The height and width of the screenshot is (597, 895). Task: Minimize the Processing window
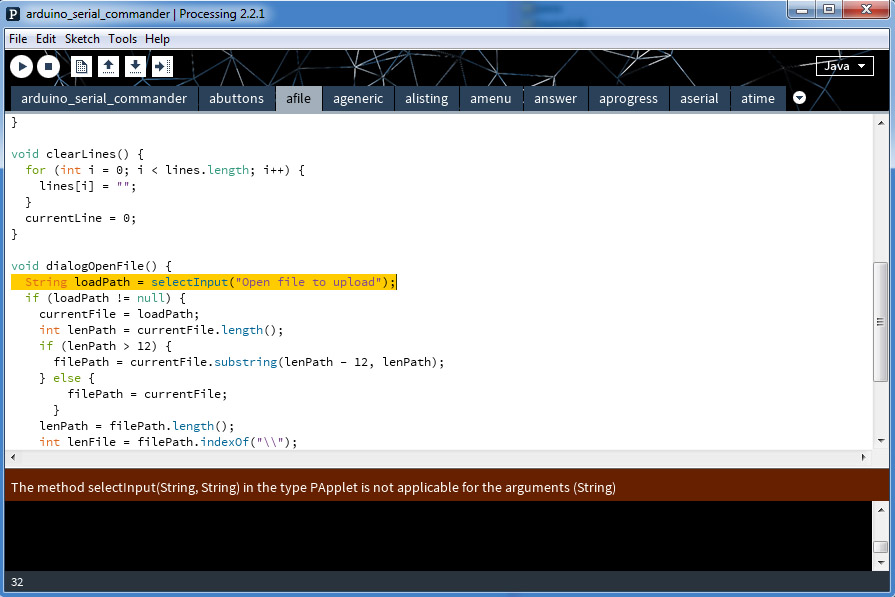tap(802, 10)
